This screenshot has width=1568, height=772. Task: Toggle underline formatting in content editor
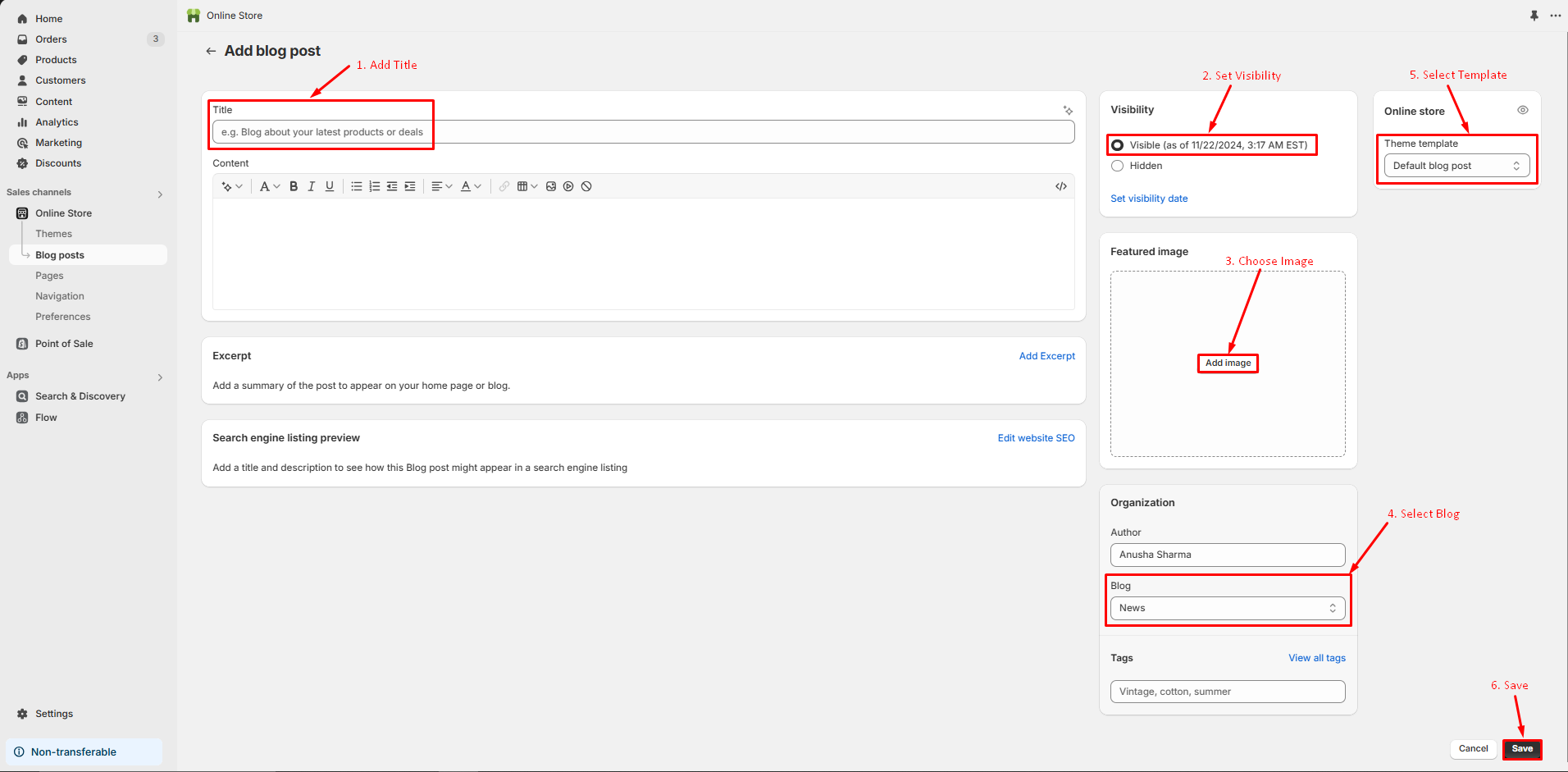click(x=330, y=186)
